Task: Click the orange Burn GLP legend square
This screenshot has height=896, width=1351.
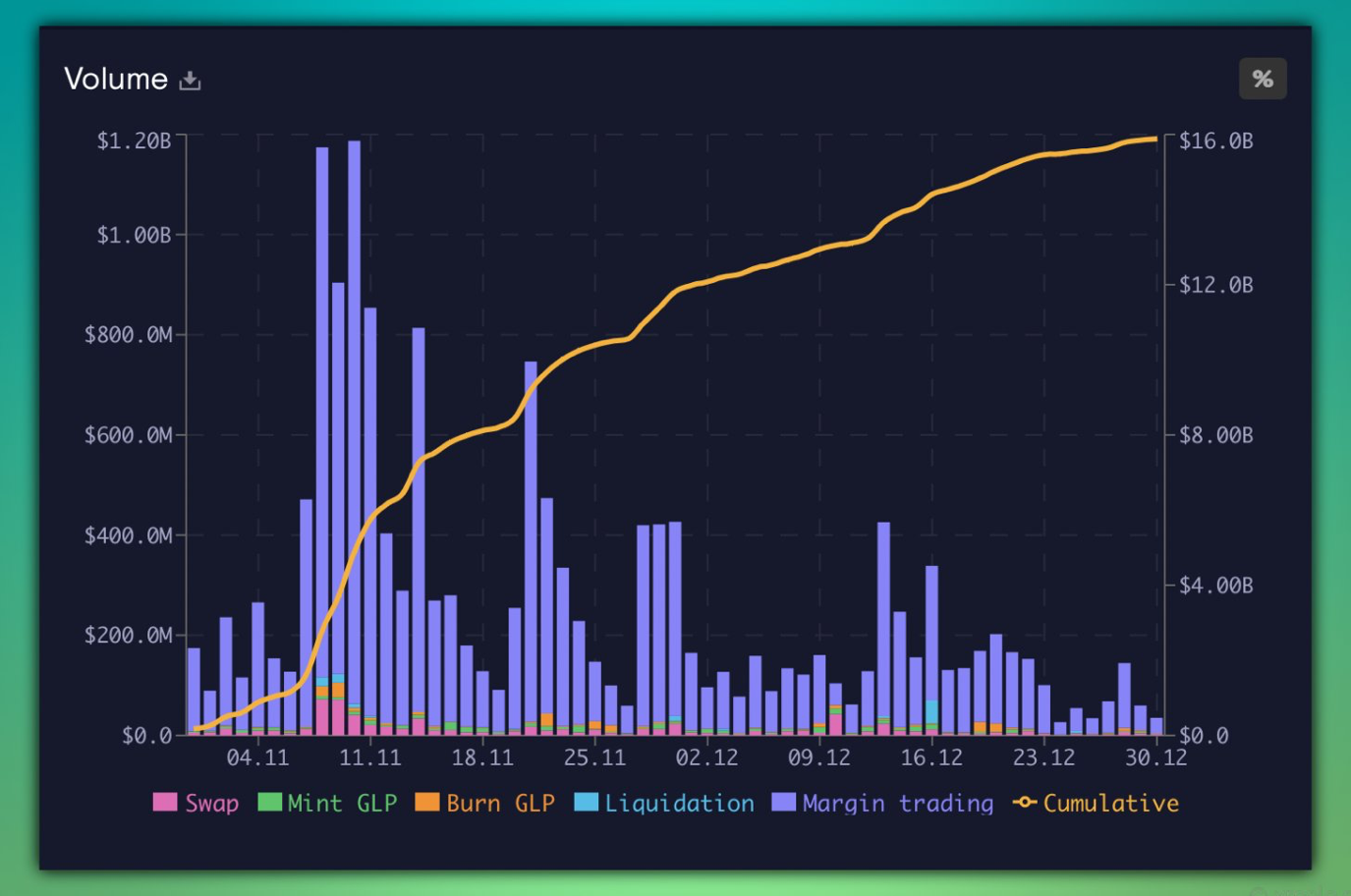Action: coord(427,803)
